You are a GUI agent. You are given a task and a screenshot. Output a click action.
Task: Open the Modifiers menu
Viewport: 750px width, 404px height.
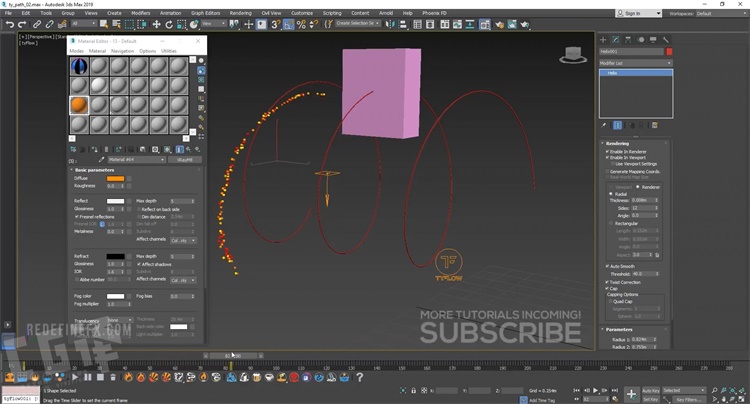141,13
